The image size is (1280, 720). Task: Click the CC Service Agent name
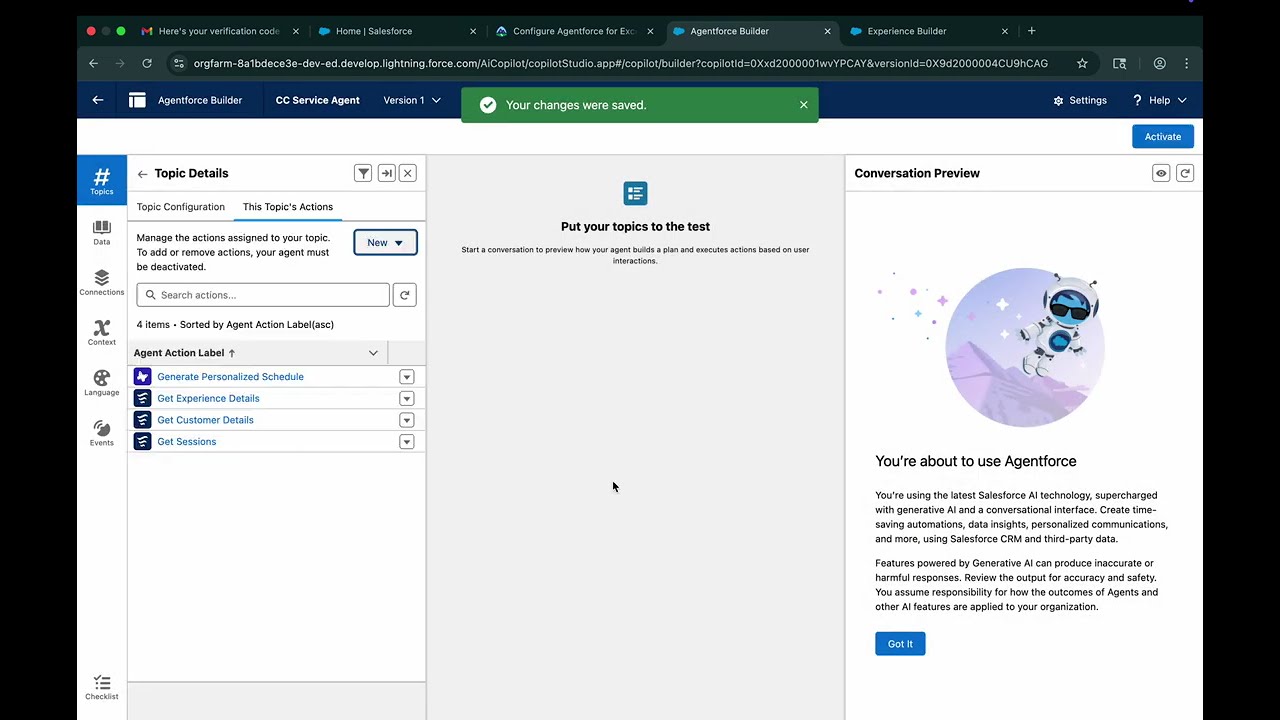[x=317, y=100]
